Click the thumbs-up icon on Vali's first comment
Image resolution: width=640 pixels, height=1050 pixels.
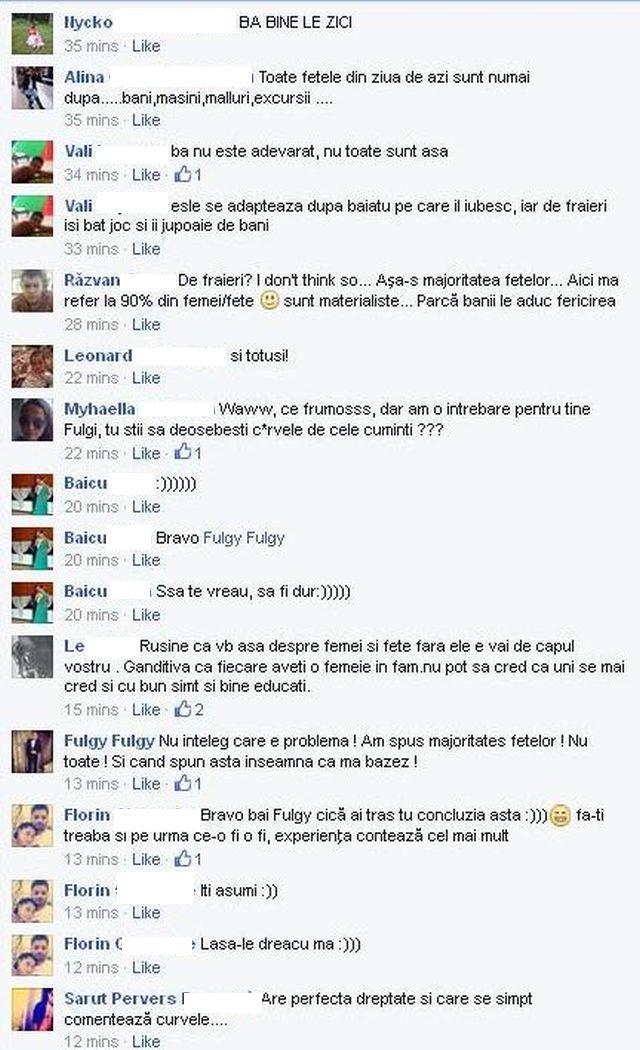click(x=183, y=174)
